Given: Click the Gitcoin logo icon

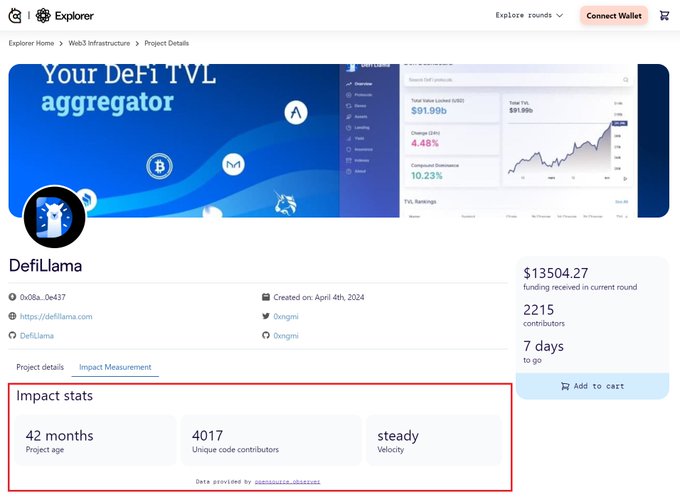Looking at the screenshot, I should click(x=15, y=16).
